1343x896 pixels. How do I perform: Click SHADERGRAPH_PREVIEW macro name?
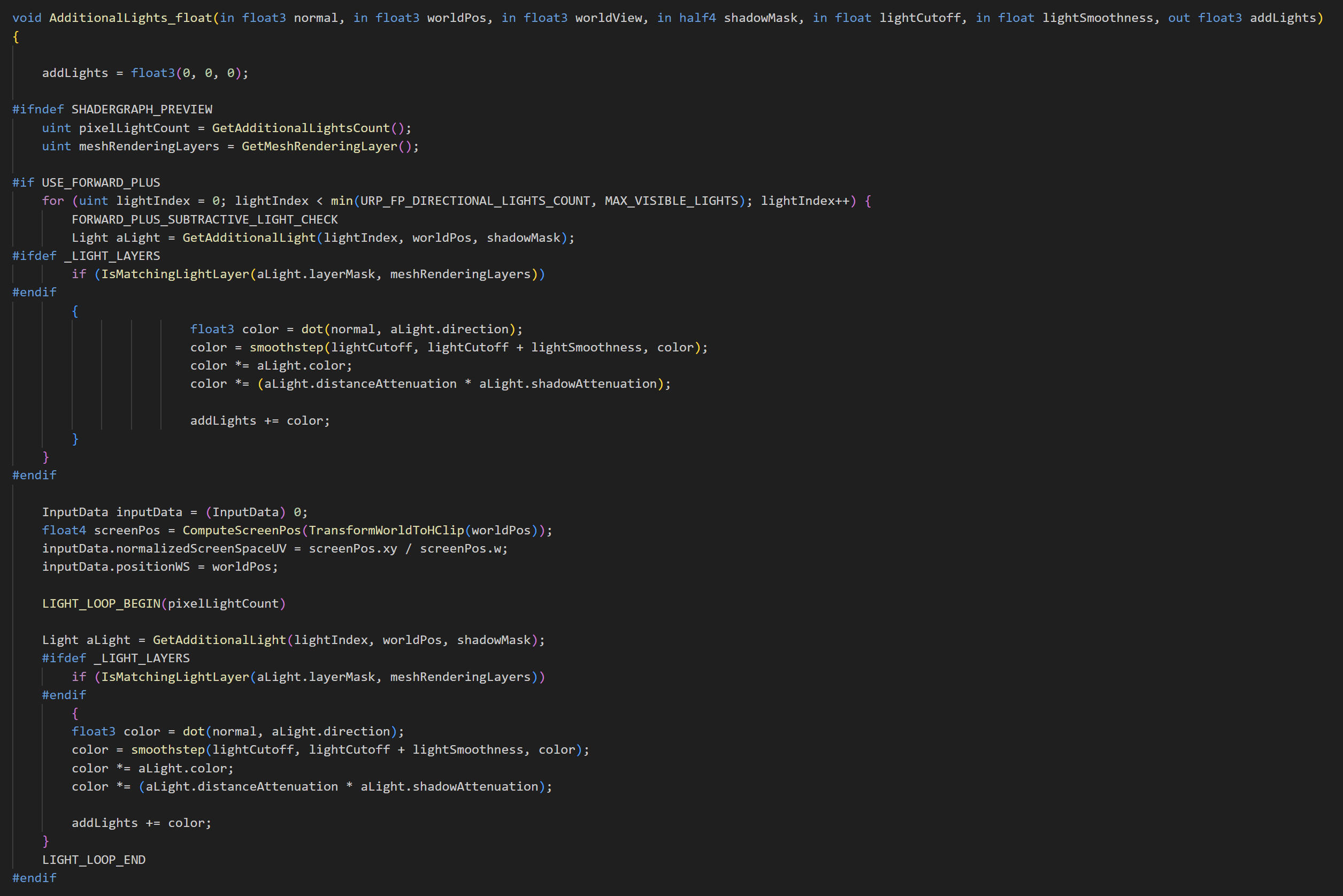pyautogui.click(x=142, y=109)
